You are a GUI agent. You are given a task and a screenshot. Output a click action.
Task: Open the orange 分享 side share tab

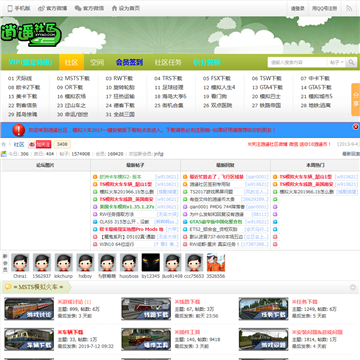(x=356, y=100)
